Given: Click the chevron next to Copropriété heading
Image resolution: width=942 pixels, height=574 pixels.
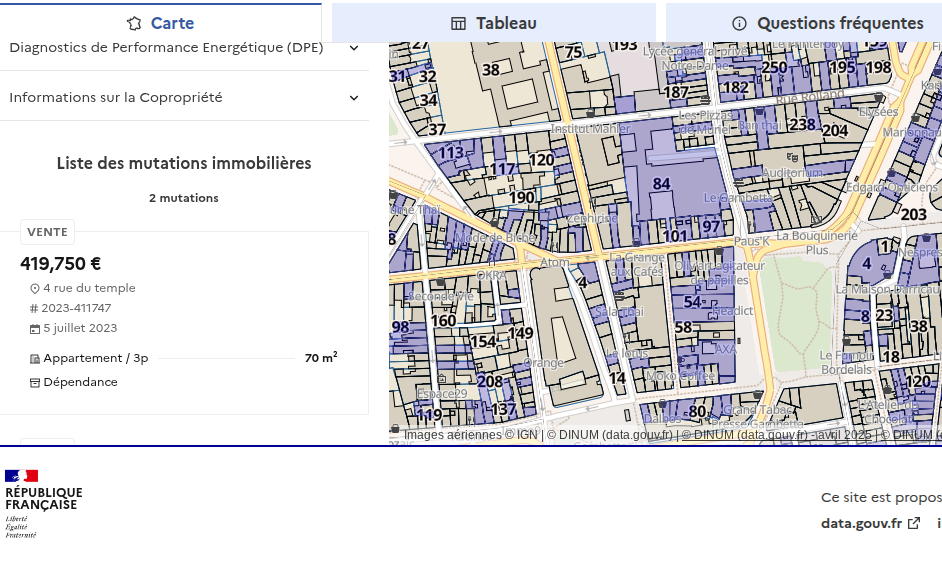Looking at the screenshot, I should [354, 98].
